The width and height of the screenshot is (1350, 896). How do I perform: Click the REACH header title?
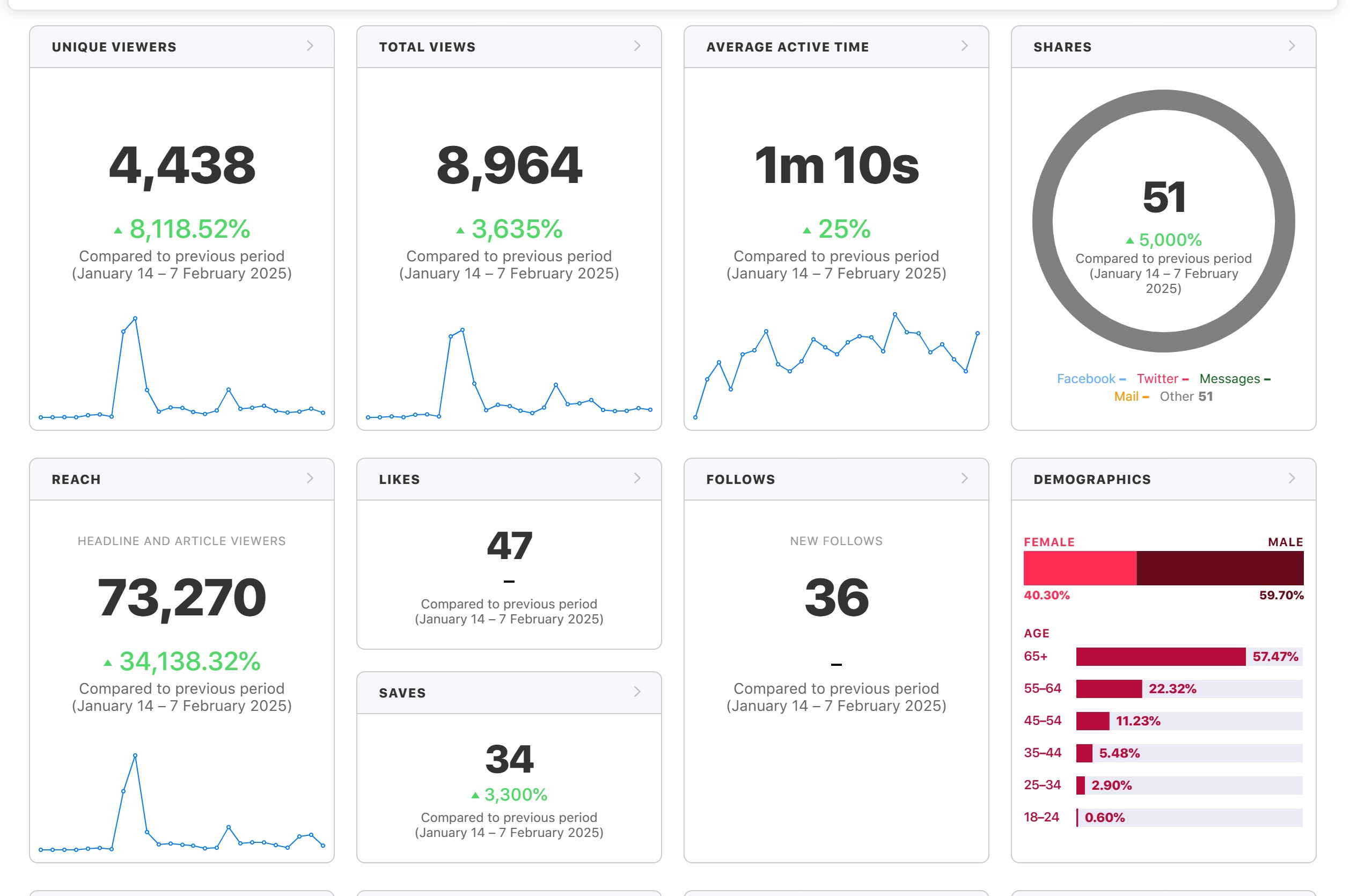click(76, 480)
